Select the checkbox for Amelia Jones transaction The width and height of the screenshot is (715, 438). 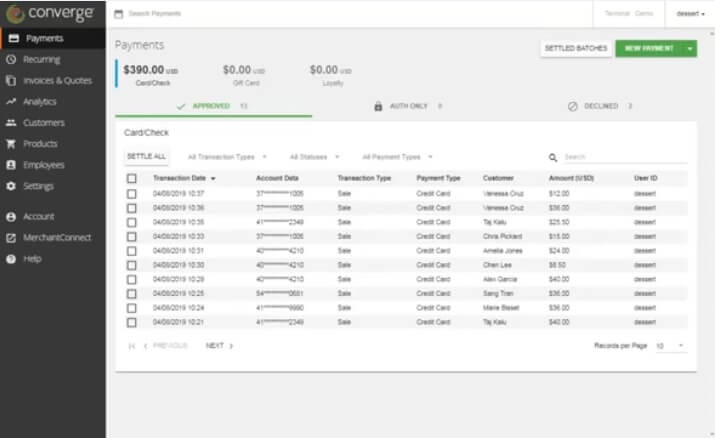(132, 251)
